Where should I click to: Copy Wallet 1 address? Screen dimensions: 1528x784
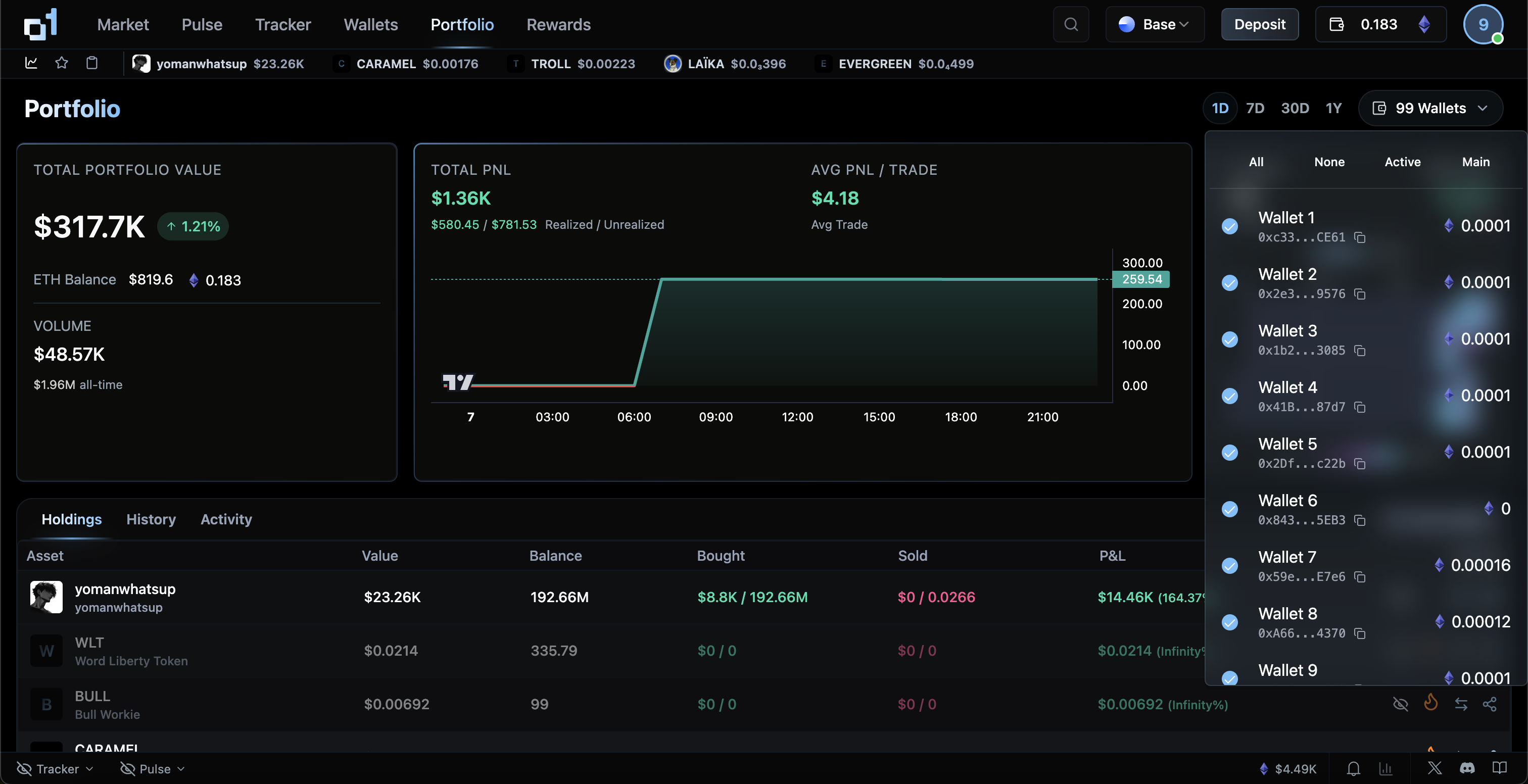point(1360,238)
